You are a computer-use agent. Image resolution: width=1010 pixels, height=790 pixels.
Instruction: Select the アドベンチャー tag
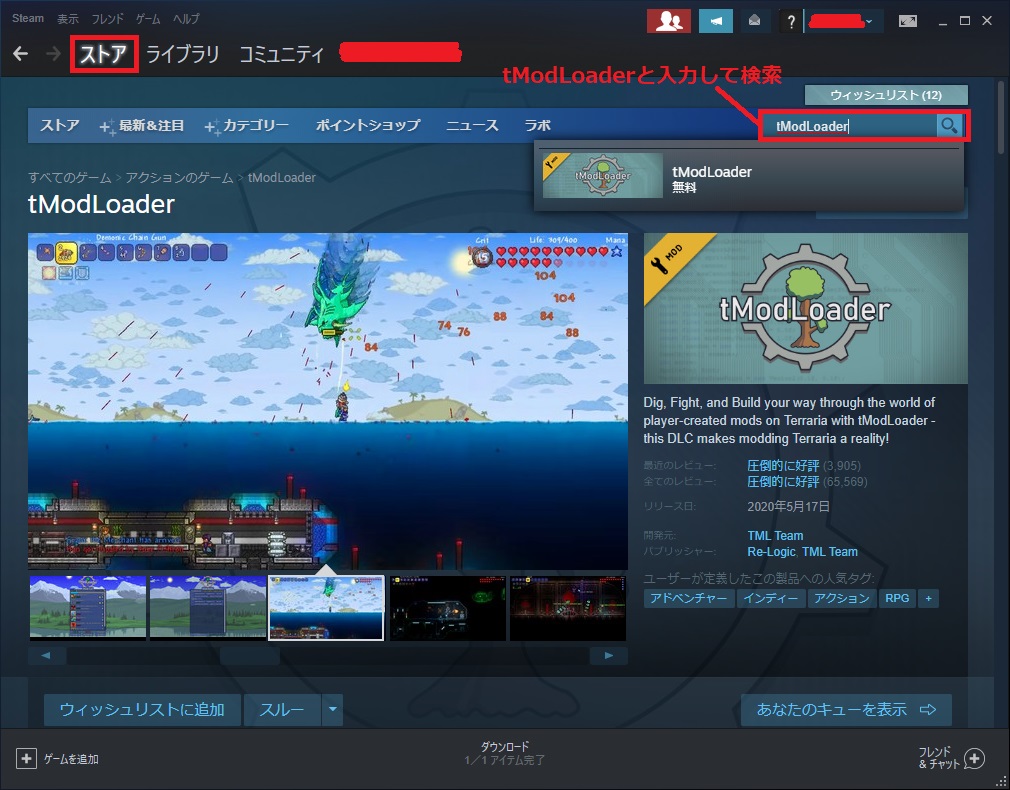click(689, 598)
